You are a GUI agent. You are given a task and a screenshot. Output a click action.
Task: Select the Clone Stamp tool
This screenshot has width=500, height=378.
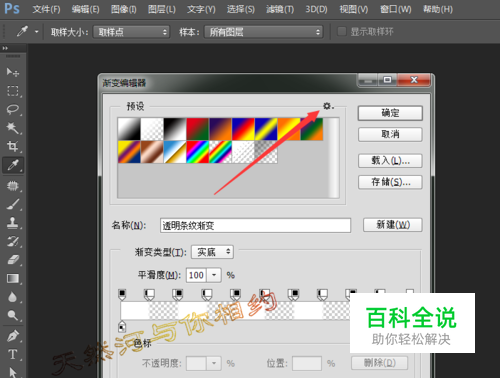[x=13, y=222]
